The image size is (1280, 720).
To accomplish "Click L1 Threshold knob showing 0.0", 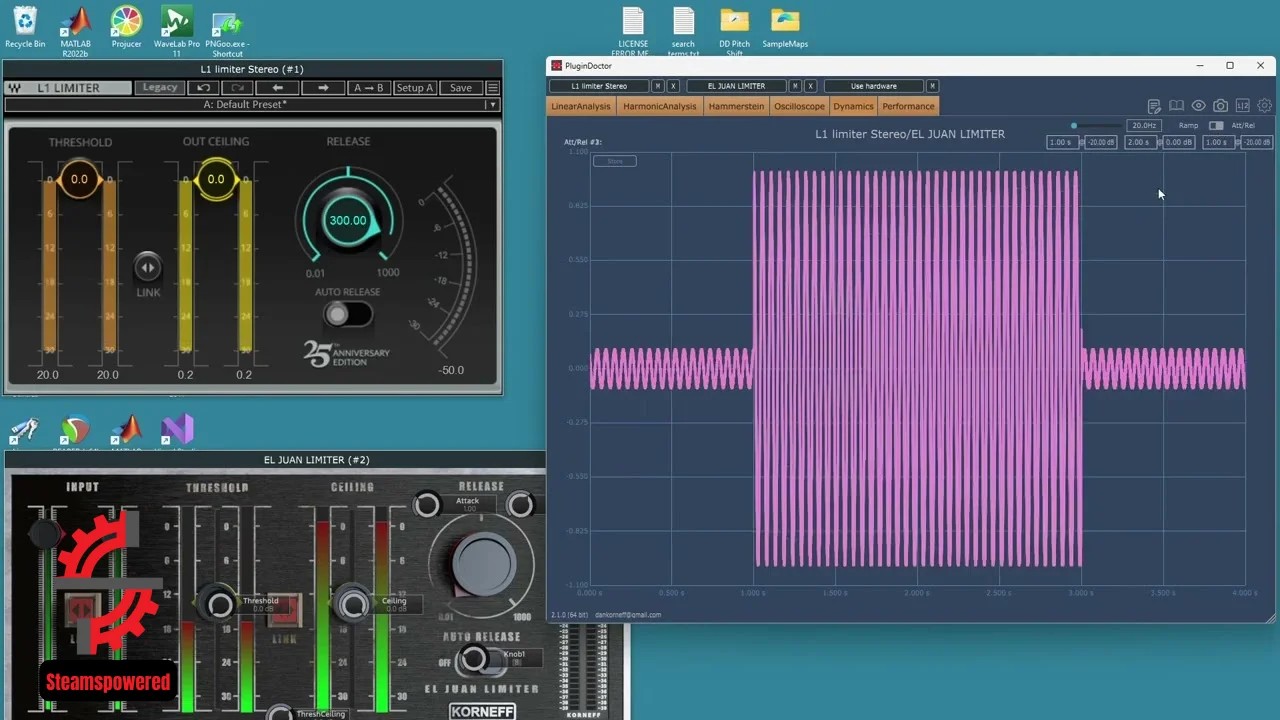I will 79,180.
